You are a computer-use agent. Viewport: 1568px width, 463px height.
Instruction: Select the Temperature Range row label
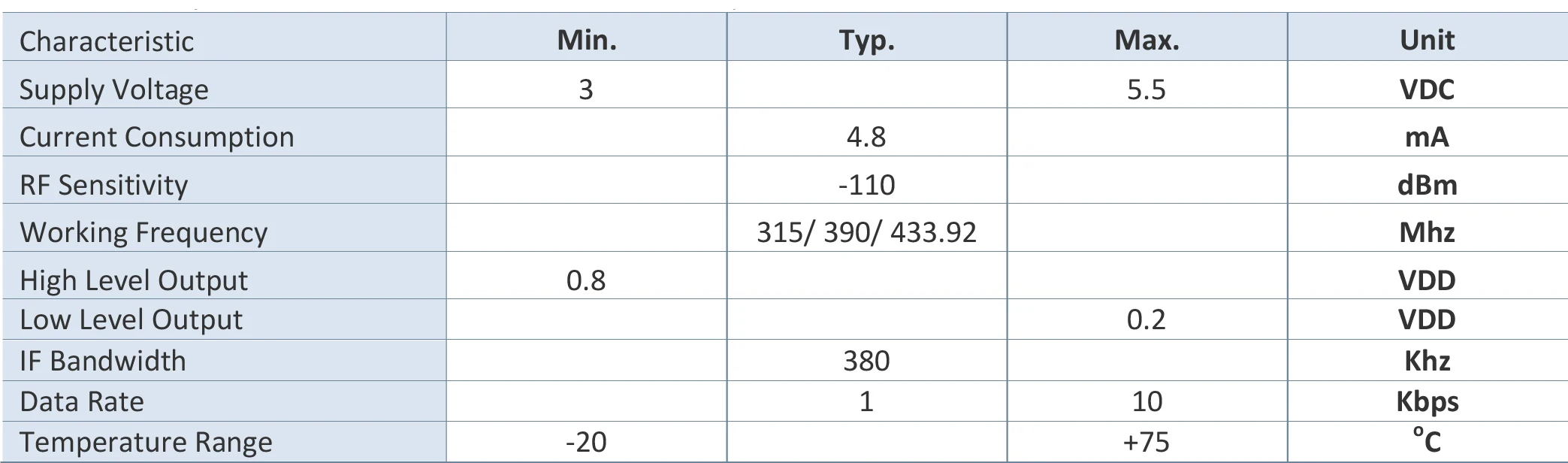tap(146, 442)
